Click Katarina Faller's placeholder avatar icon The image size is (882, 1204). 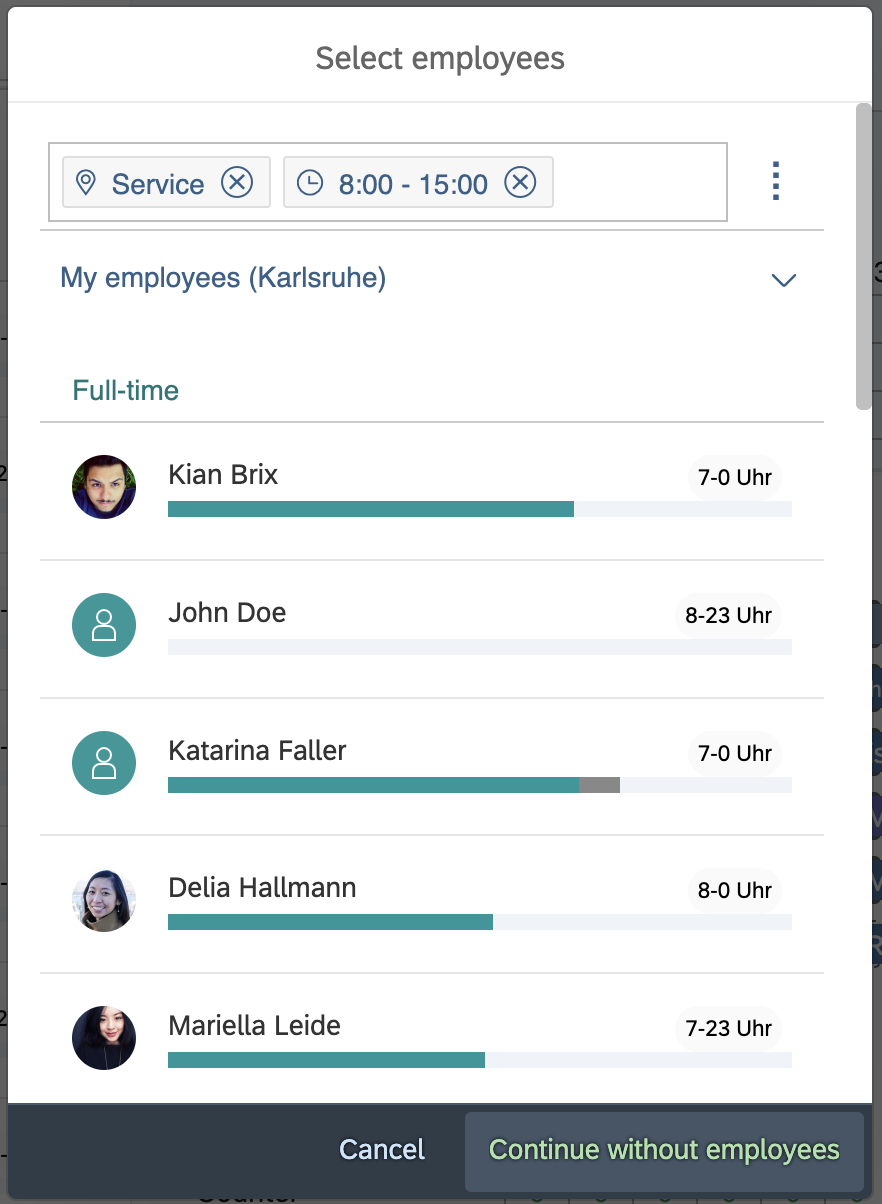pos(104,763)
